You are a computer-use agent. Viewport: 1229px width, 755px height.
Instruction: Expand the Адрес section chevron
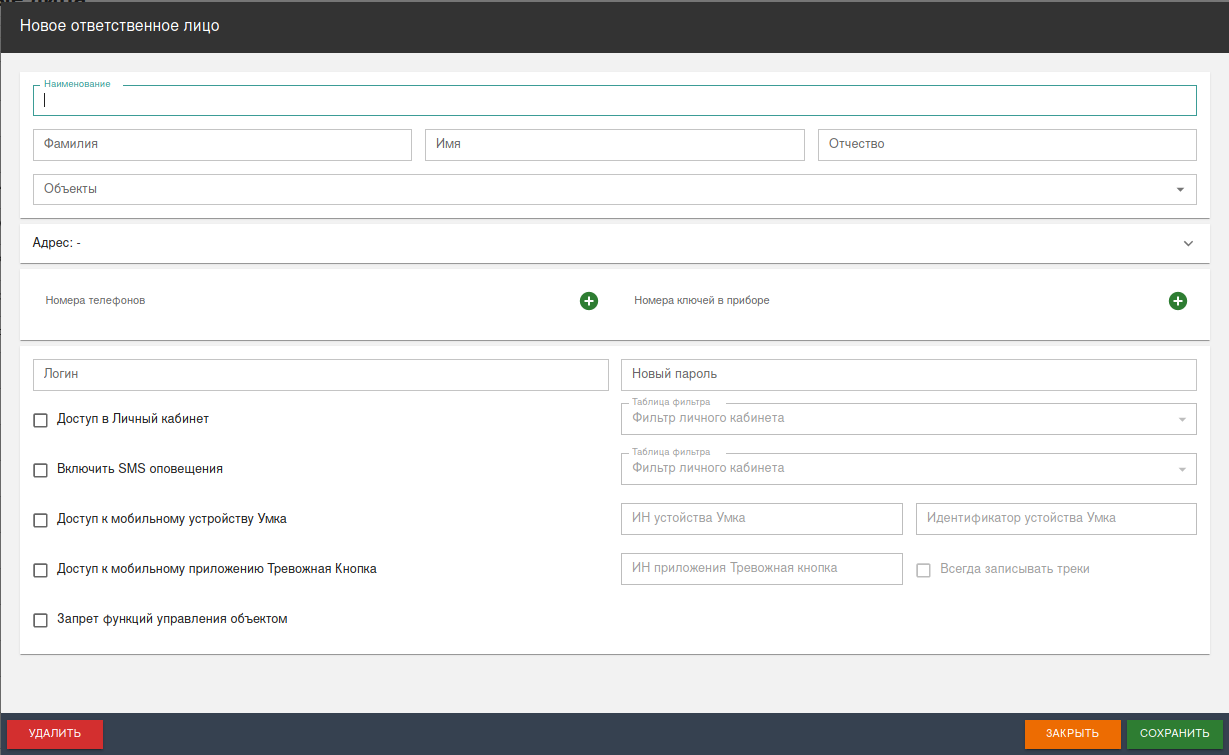tap(1188, 243)
